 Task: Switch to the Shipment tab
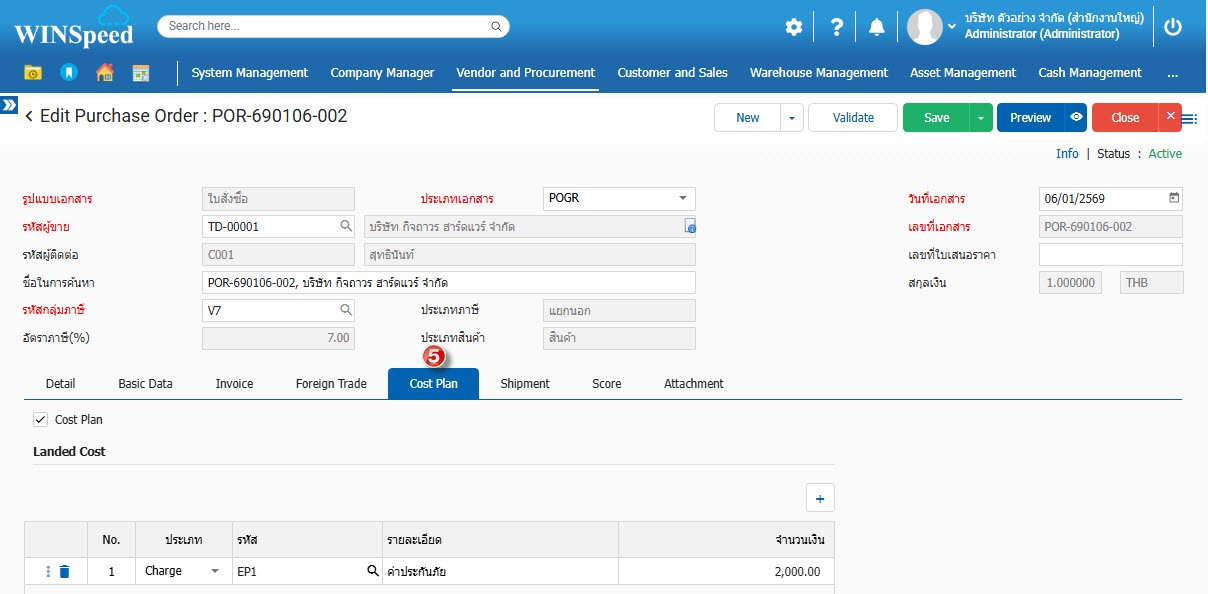[x=525, y=384]
